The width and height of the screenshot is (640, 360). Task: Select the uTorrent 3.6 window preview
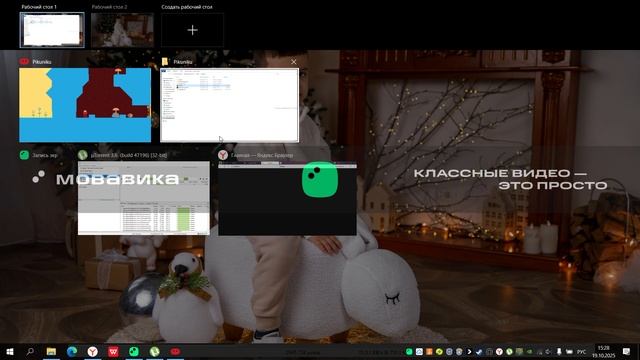144,198
